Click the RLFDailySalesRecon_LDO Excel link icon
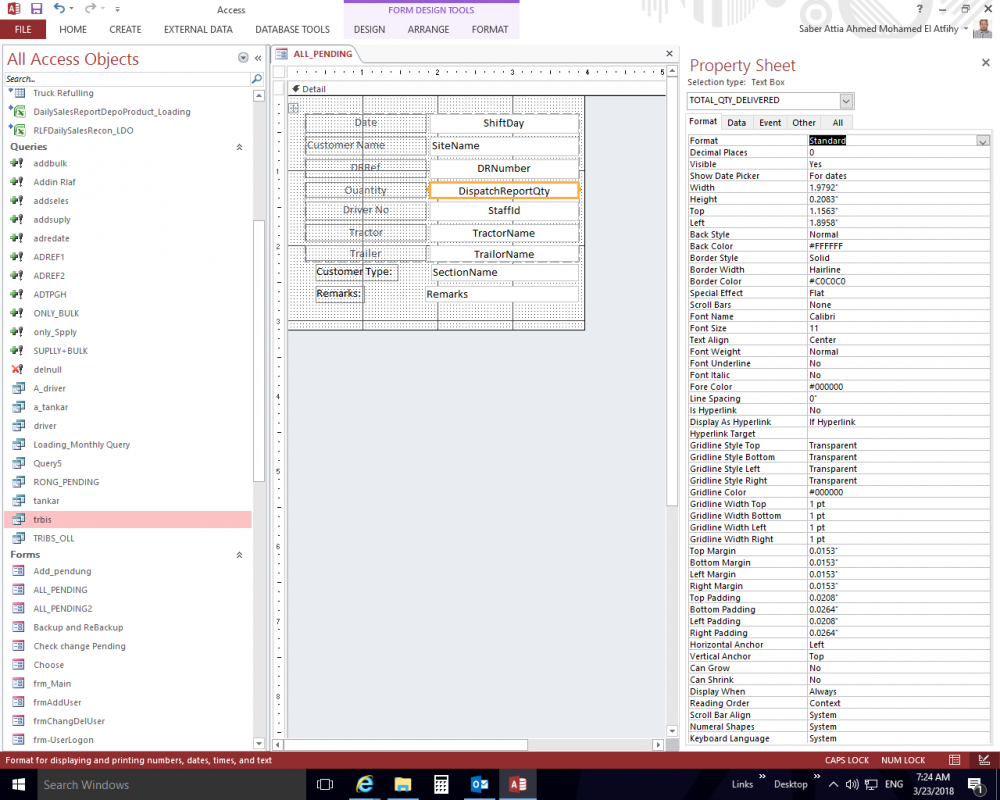This screenshot has height=800, width=1000. pos(17,130)
